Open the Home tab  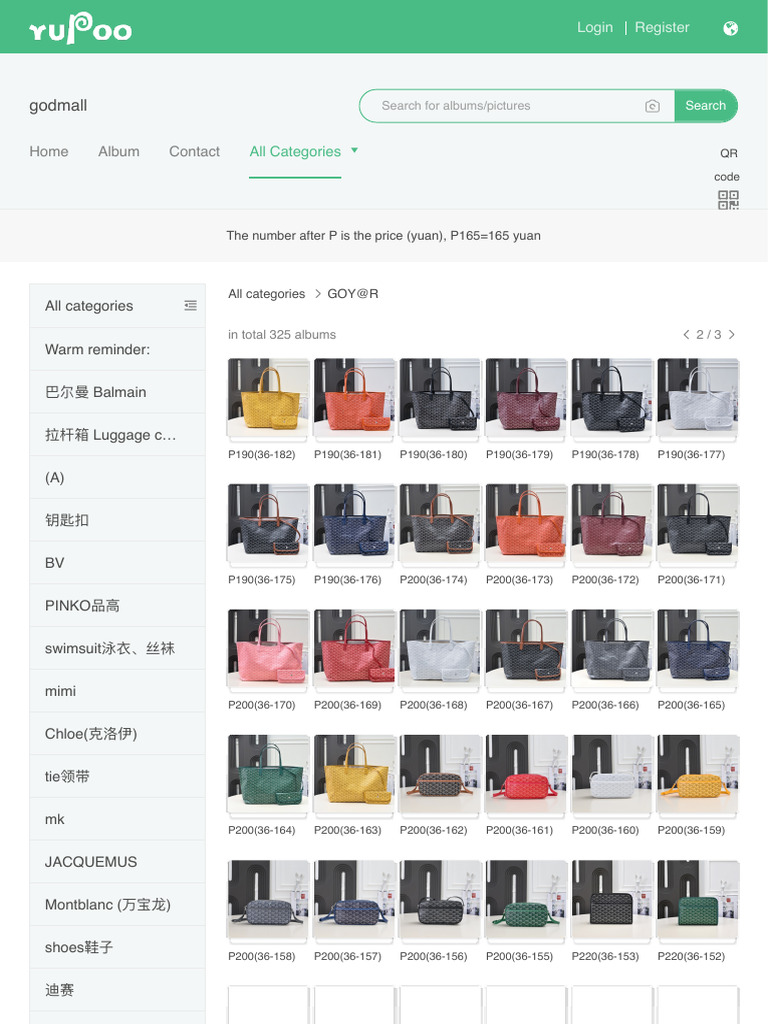coord(49,152)
